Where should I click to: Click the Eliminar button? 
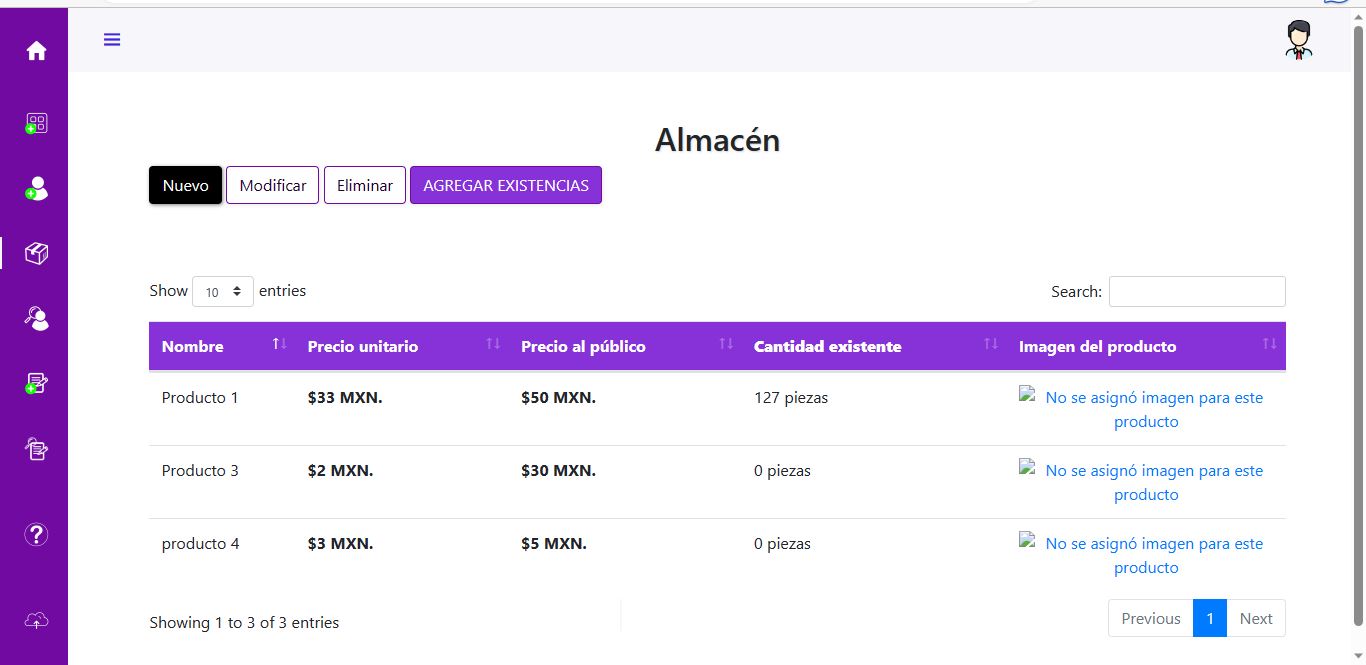tap(364, 185)
